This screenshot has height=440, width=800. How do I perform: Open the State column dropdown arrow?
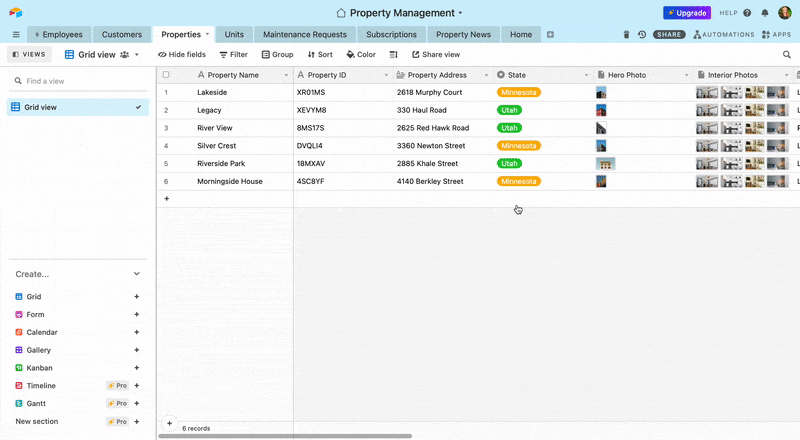tap(586, 75)
